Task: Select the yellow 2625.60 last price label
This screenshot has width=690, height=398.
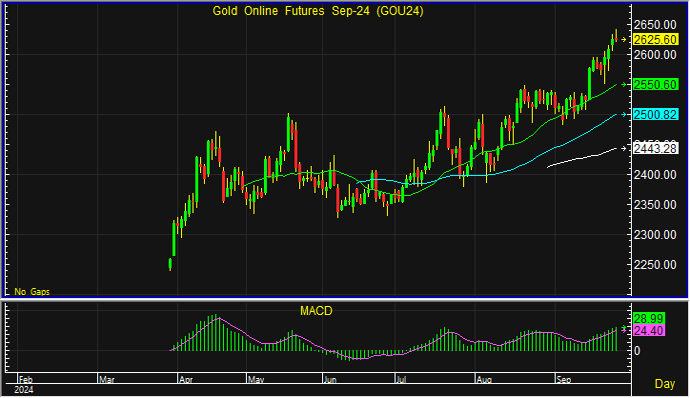Action: (655, 40)
